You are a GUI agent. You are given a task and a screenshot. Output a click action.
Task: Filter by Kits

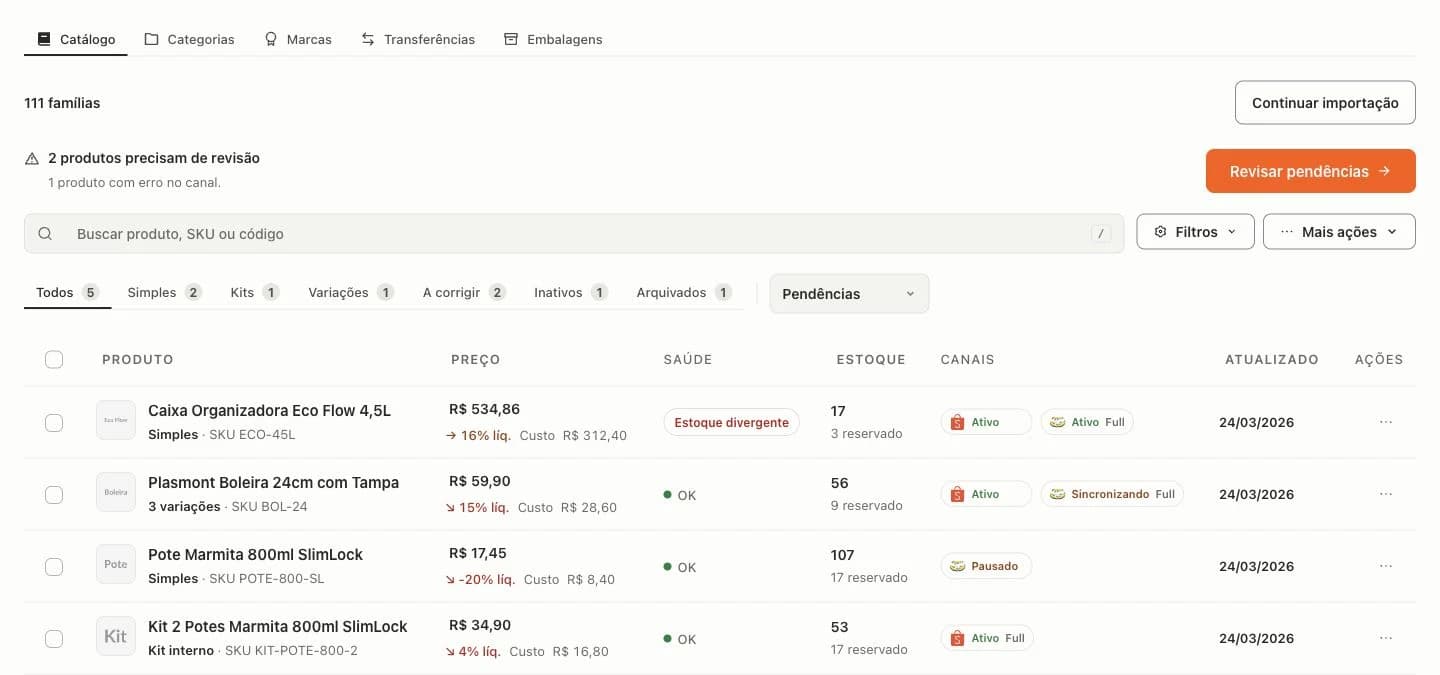tap(254, 292)
